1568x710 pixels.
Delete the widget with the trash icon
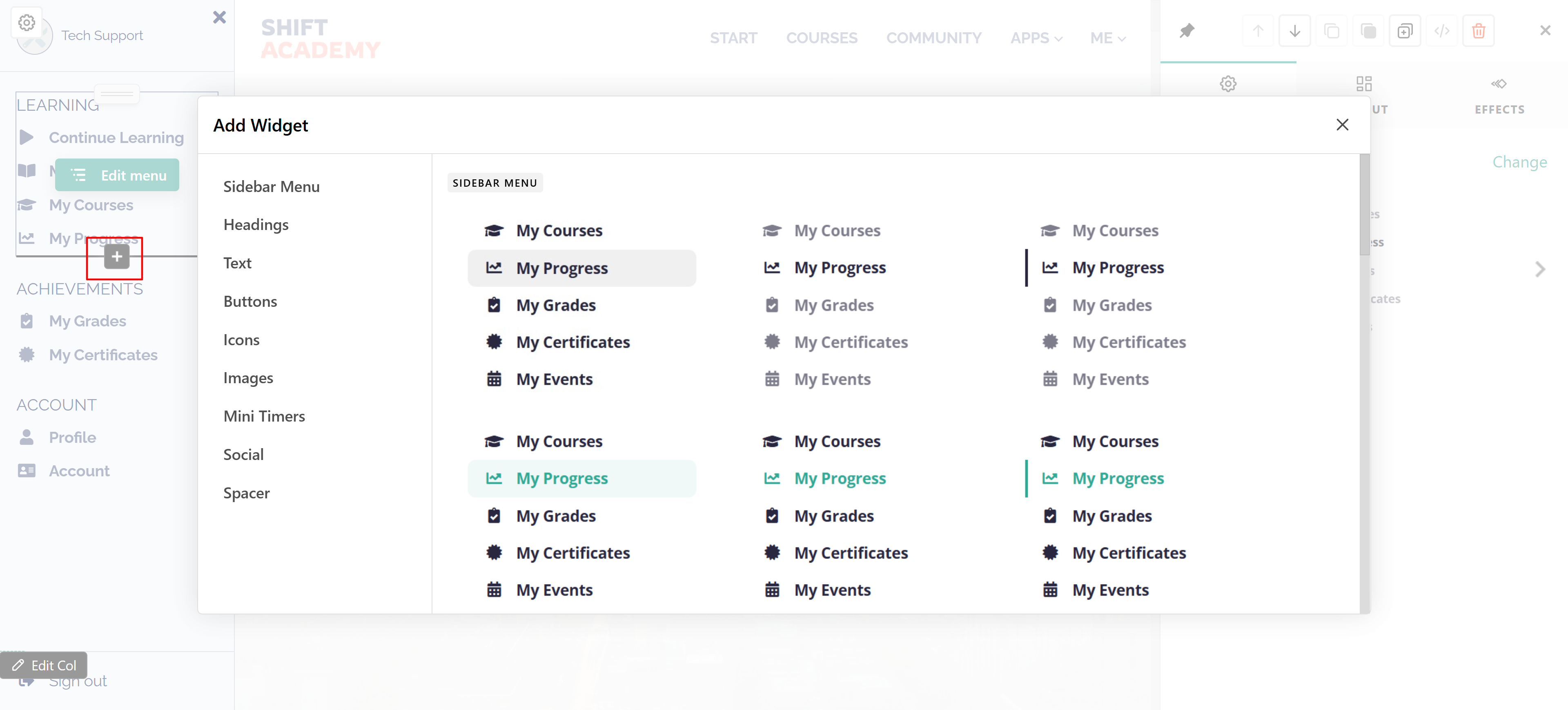tap(1479, 31)
